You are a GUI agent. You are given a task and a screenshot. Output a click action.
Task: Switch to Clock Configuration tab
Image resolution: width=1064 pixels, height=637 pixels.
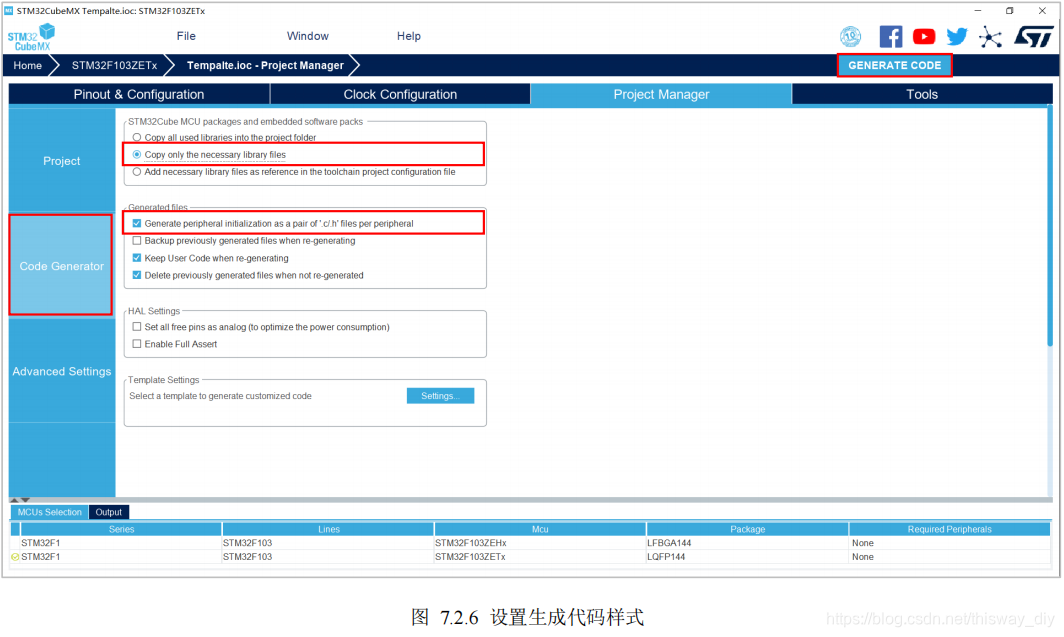click(x=400, y=94)
